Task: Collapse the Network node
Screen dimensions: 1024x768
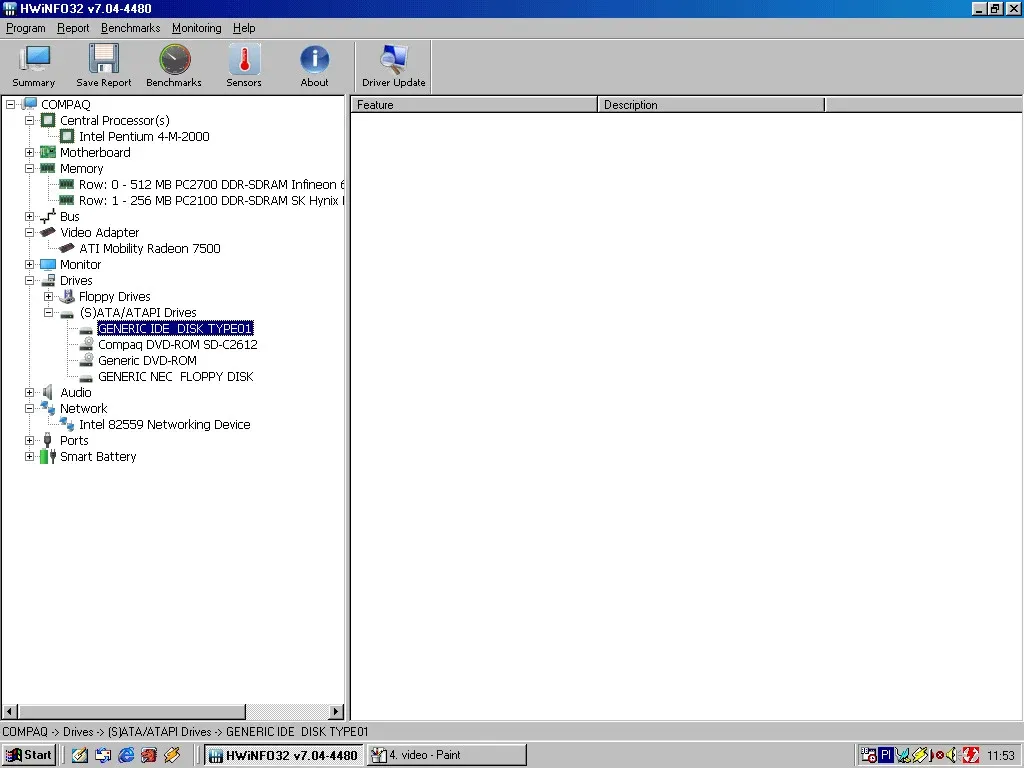Action: point(29,408)
